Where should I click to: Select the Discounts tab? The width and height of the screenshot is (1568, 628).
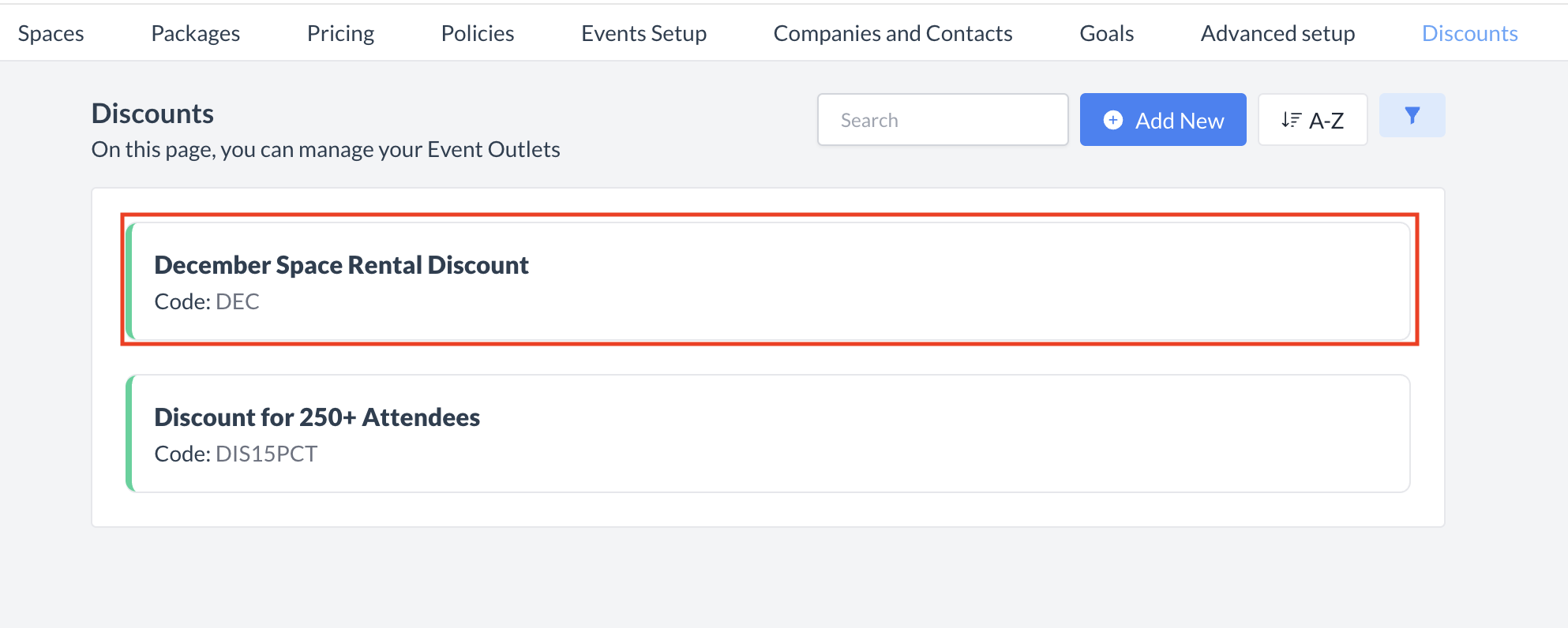tap(1469, 33)
